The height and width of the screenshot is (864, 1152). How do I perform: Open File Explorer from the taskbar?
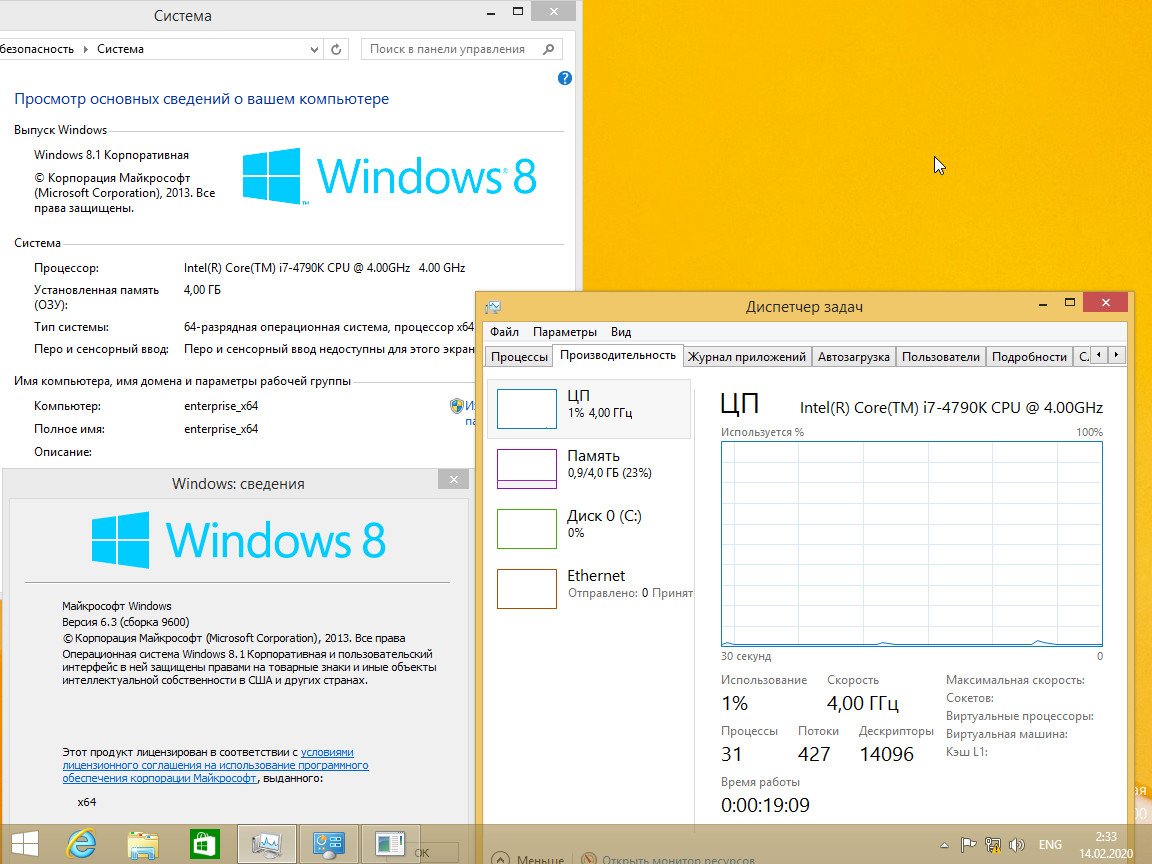coord(143,844)
